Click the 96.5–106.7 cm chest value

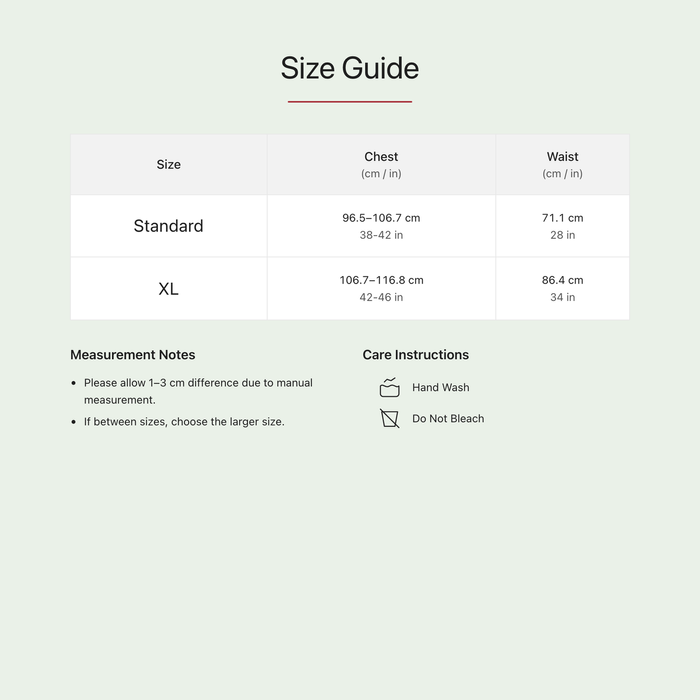[381, 218]
